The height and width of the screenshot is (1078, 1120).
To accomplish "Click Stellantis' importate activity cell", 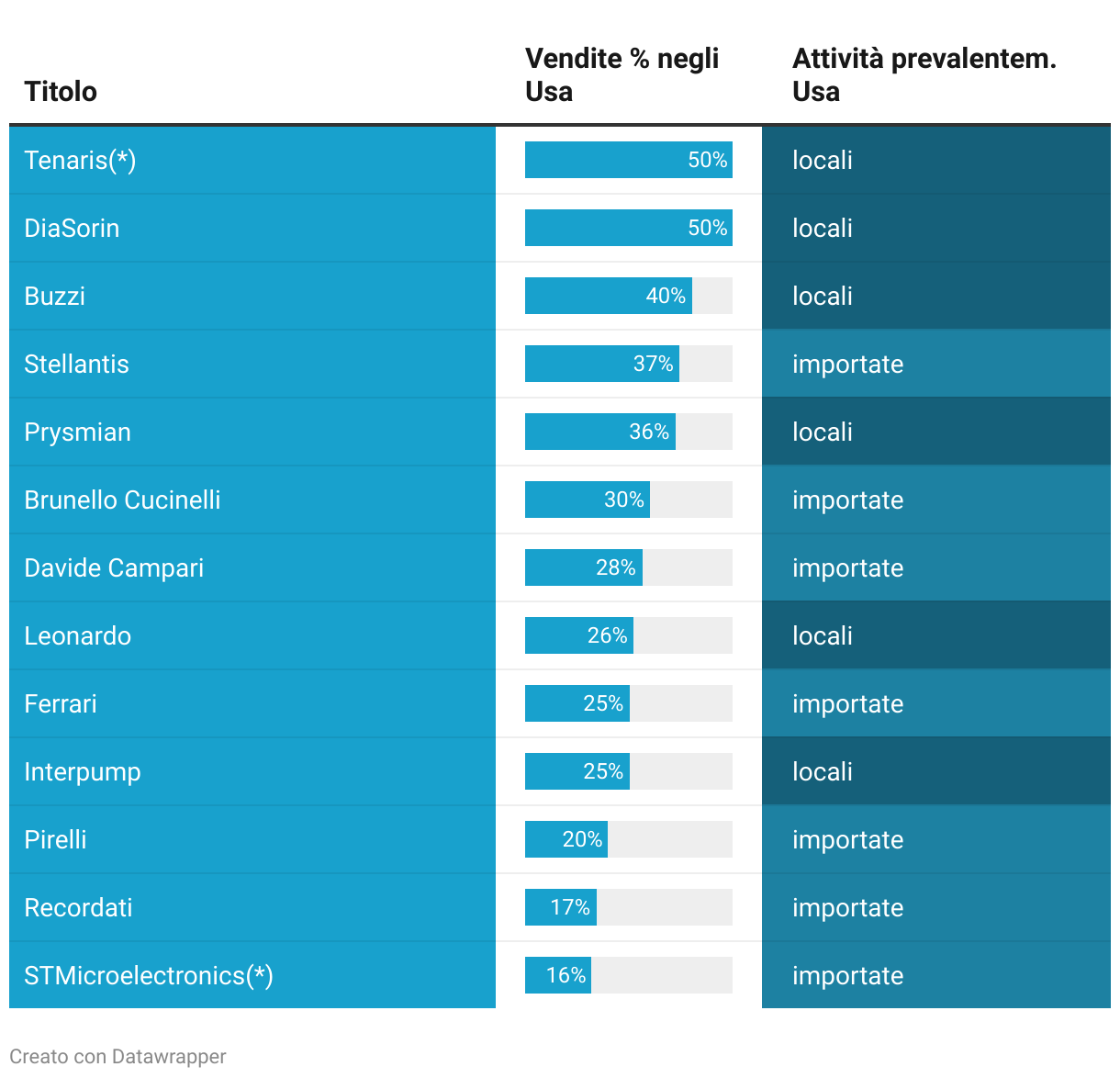I will [847, 365].
